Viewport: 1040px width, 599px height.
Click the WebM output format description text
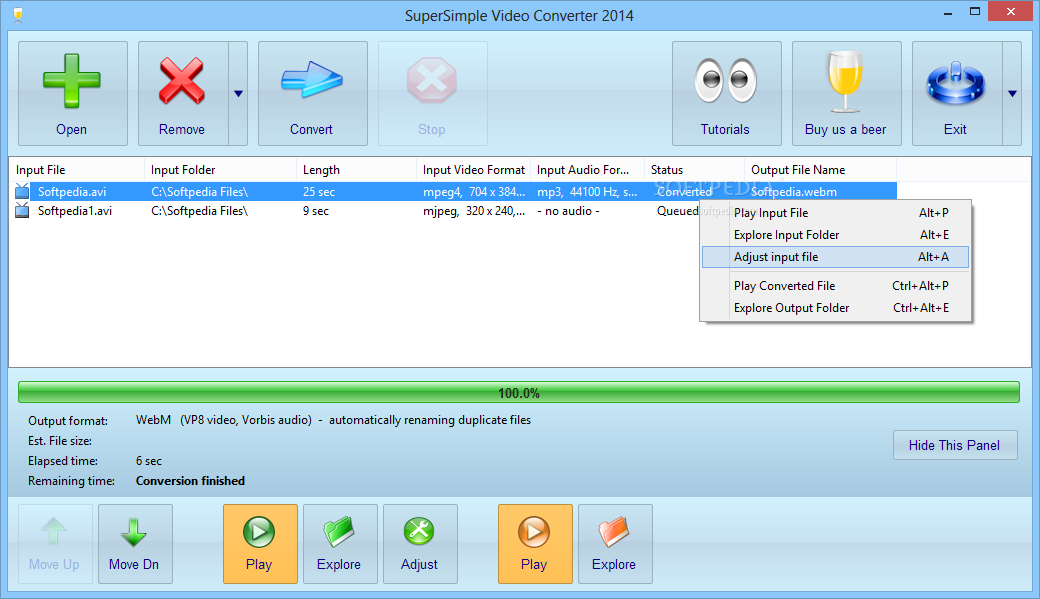pos(333,420)
